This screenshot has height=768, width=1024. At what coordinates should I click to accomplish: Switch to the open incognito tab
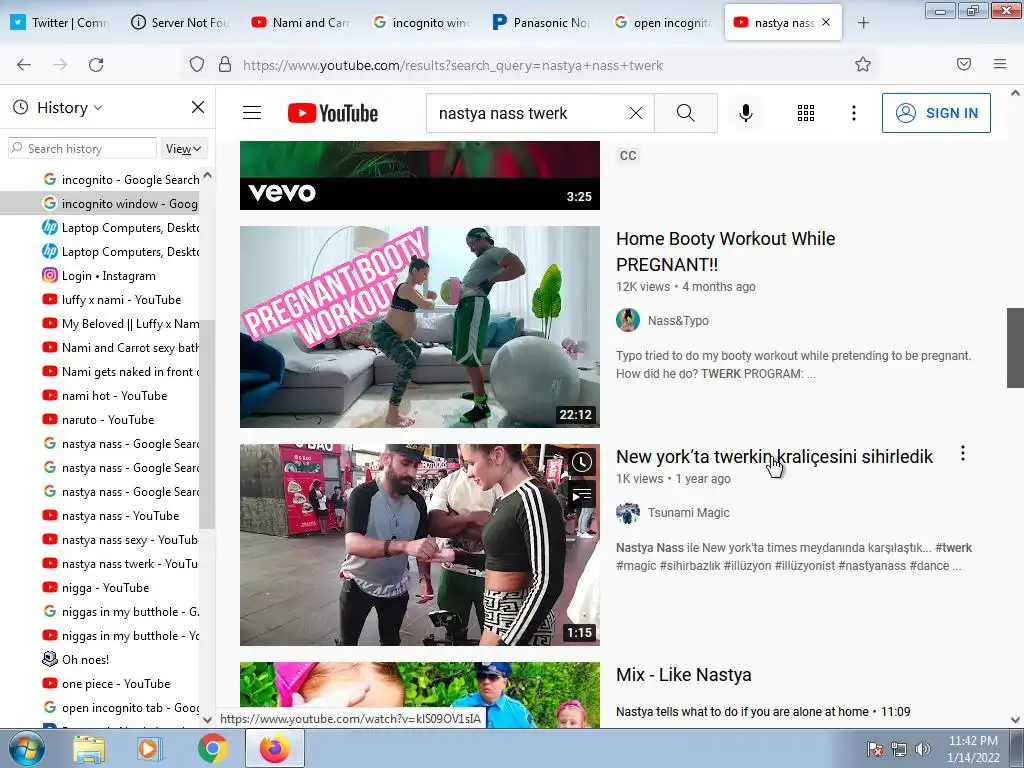coord(662,22)
